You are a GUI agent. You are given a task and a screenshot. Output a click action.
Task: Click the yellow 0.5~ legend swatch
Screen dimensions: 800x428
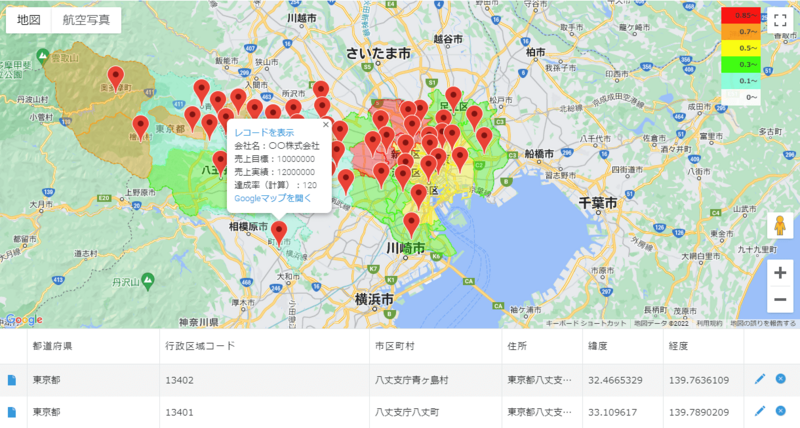(740, 48)
